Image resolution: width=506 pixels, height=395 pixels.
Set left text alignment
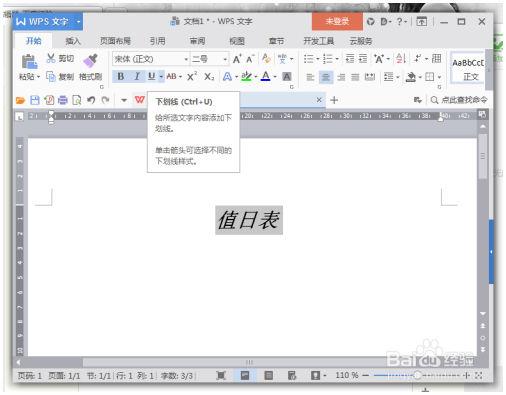(310, 77)
